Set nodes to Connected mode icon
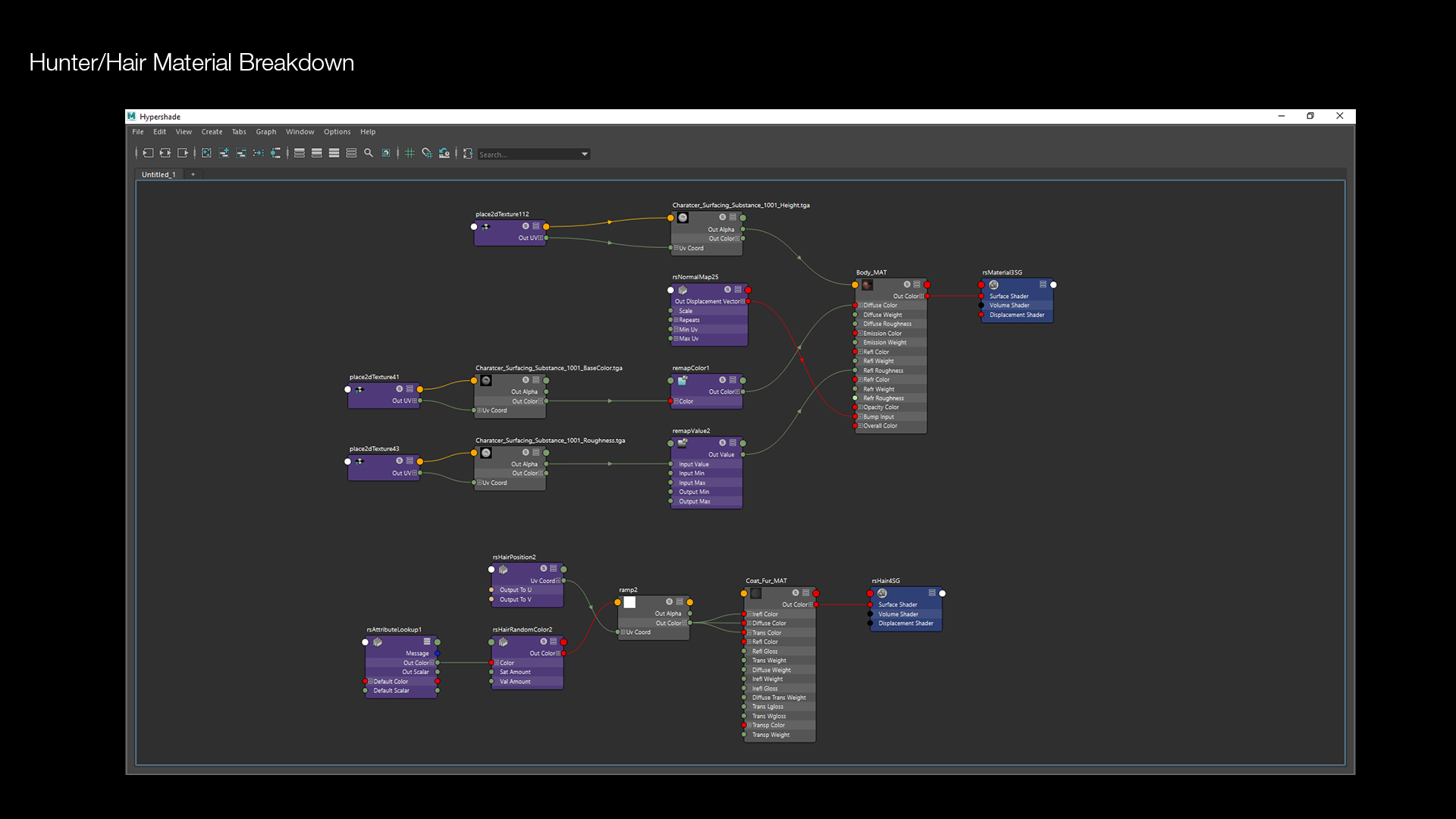 317,153
